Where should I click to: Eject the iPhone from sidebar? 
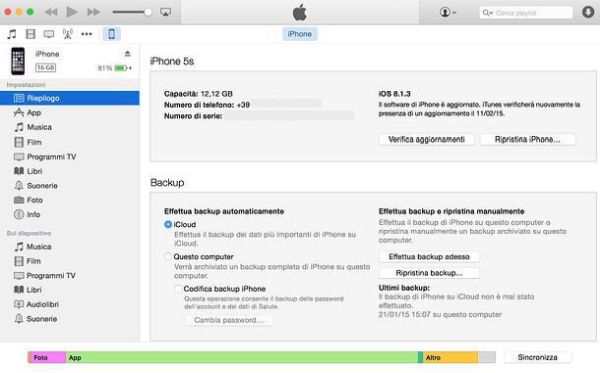(x=127, y=54)
